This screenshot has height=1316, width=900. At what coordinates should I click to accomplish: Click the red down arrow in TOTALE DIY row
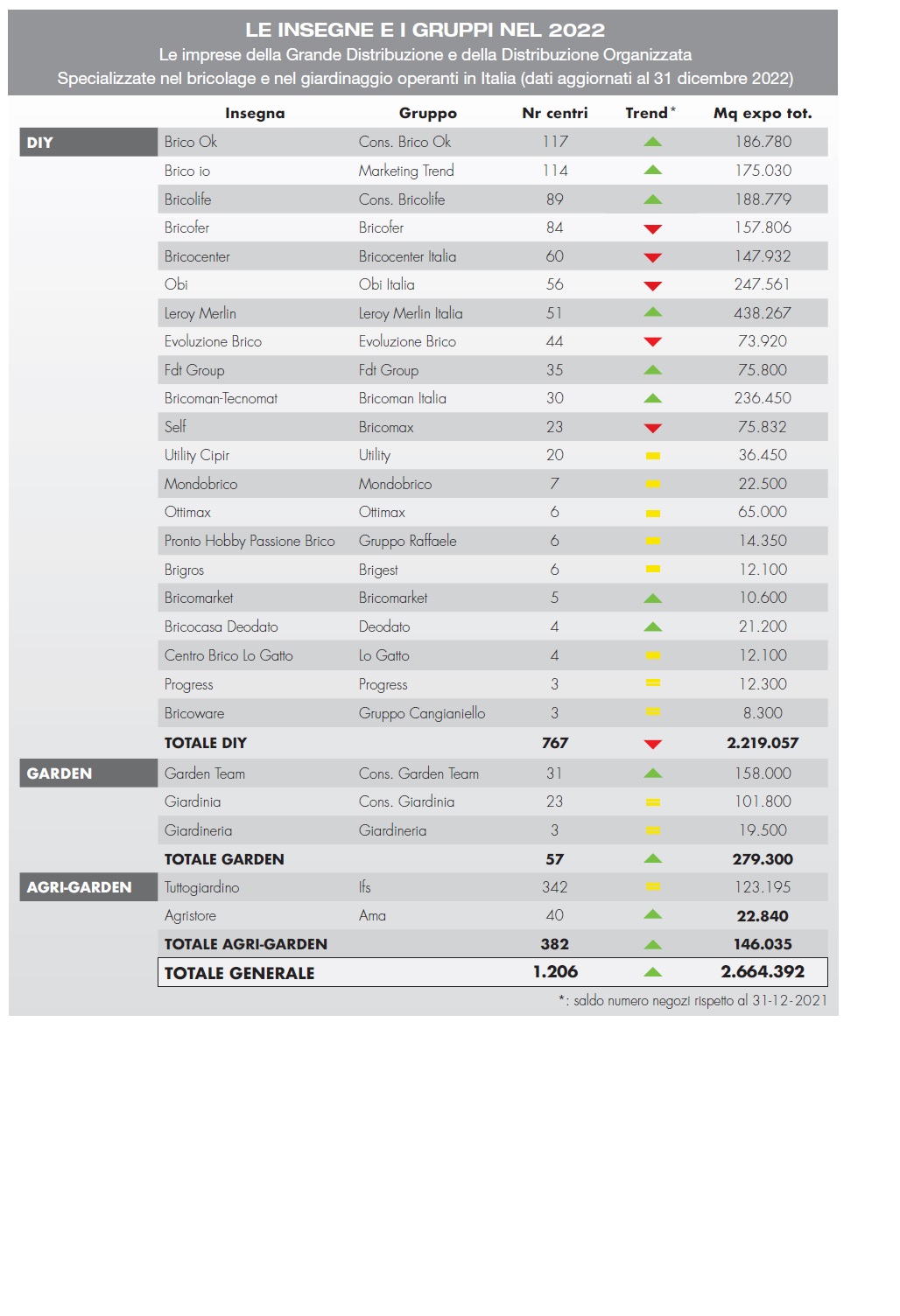coord(652,745)
